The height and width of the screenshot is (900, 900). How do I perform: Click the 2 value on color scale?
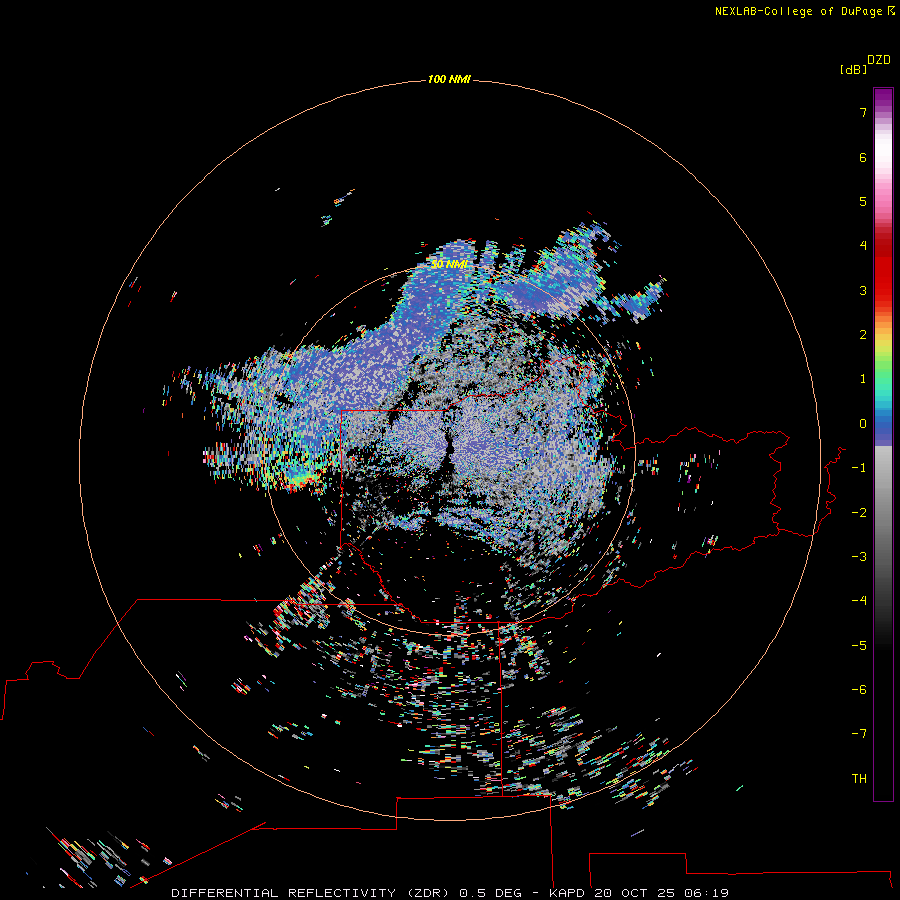tap(863, 335)
